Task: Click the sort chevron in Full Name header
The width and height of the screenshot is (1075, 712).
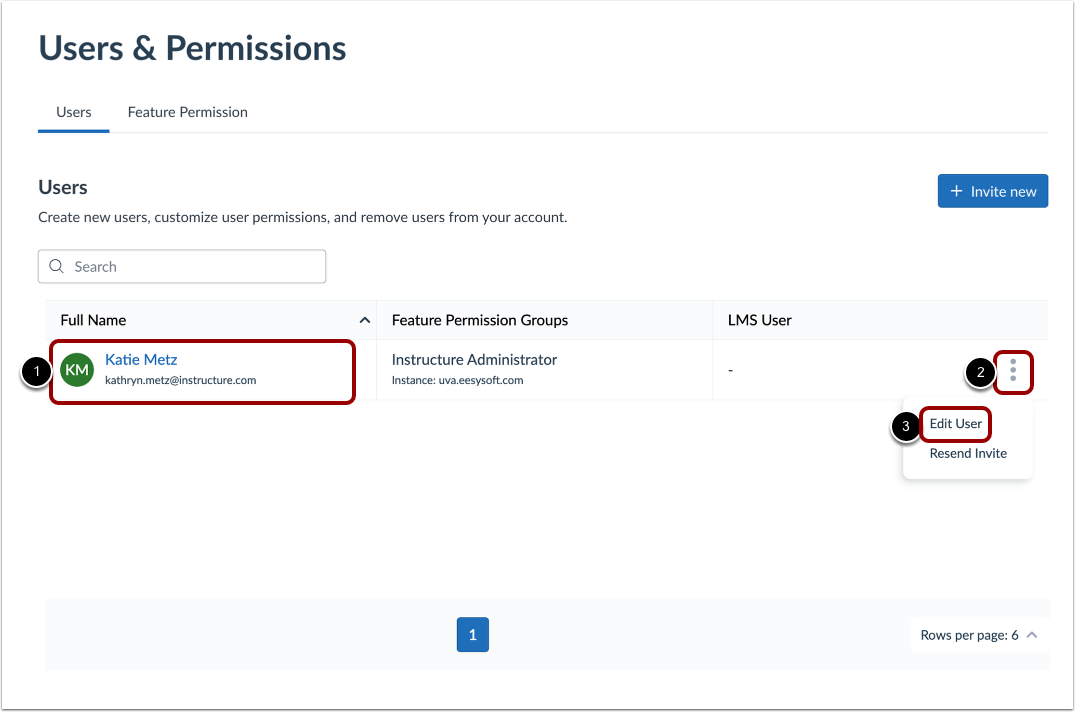Action: pos(364,319)
